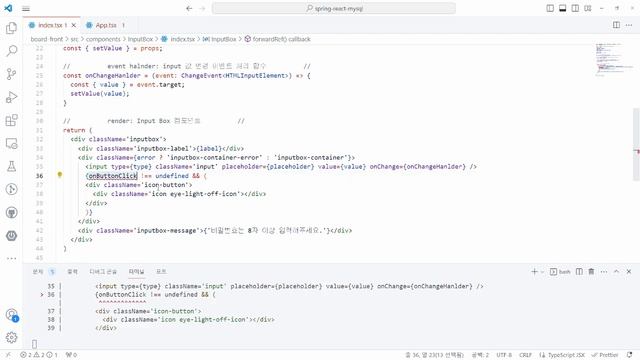Screen dimensions: 640x360
Task: Open the hamburger application menu
Action: click(26, 9)
